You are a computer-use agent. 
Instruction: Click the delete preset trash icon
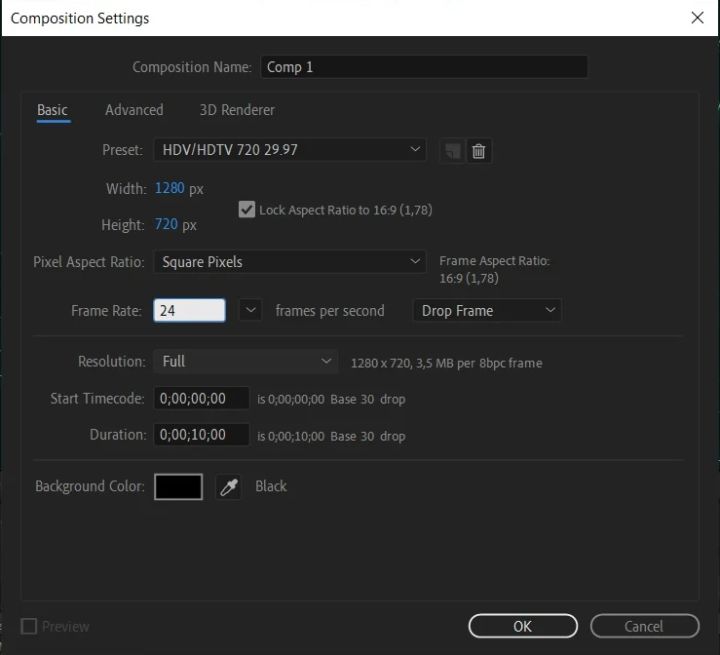point(479,151)
